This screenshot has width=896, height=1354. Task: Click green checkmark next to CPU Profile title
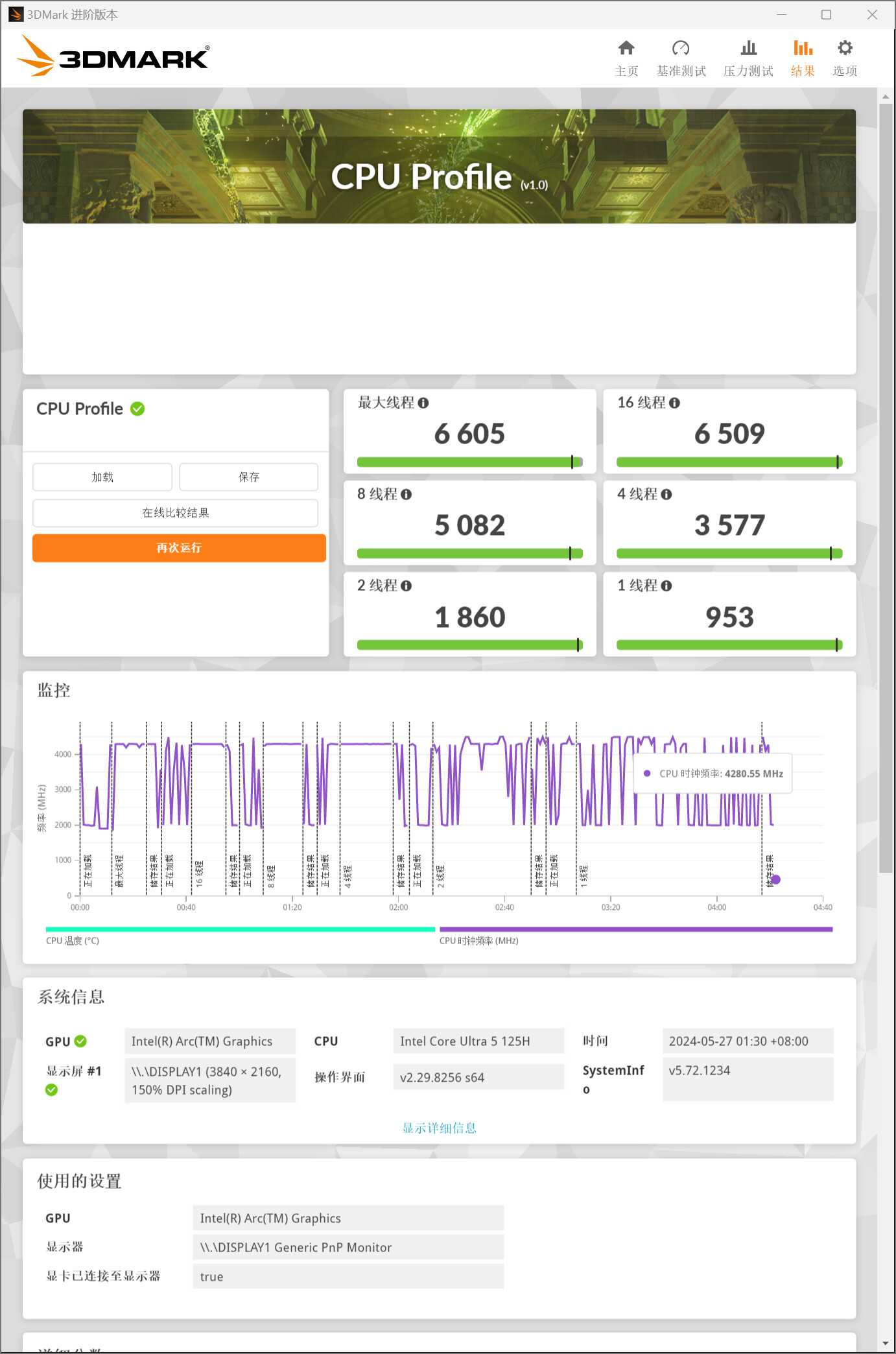coord(137,409)
